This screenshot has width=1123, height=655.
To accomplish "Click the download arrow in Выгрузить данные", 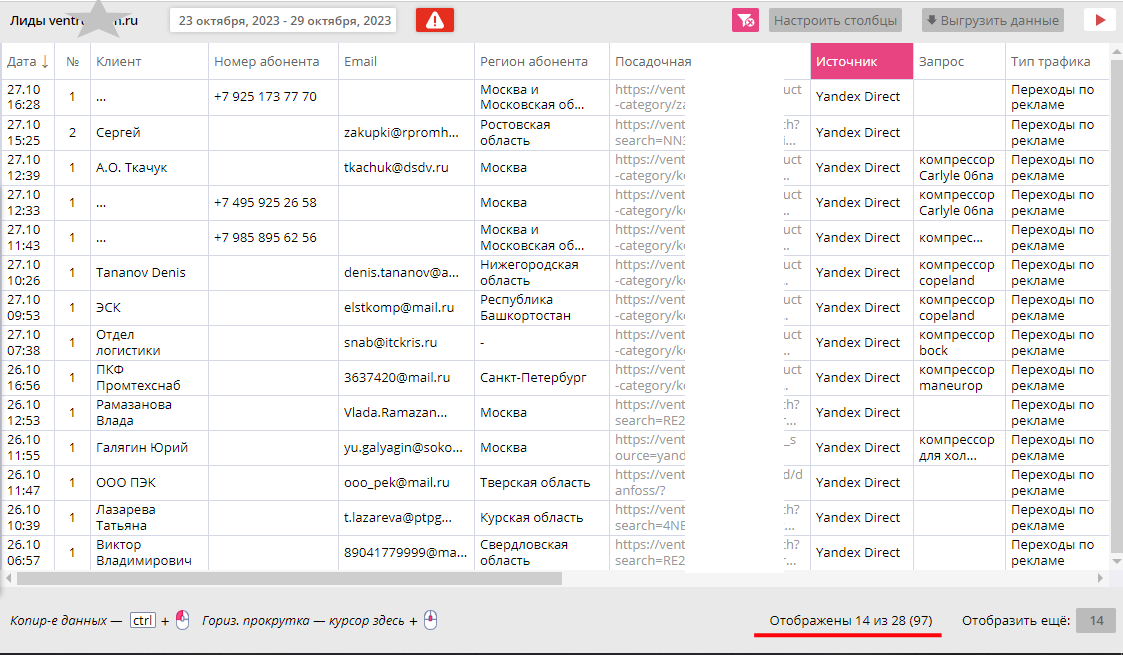I will [932, 20].
